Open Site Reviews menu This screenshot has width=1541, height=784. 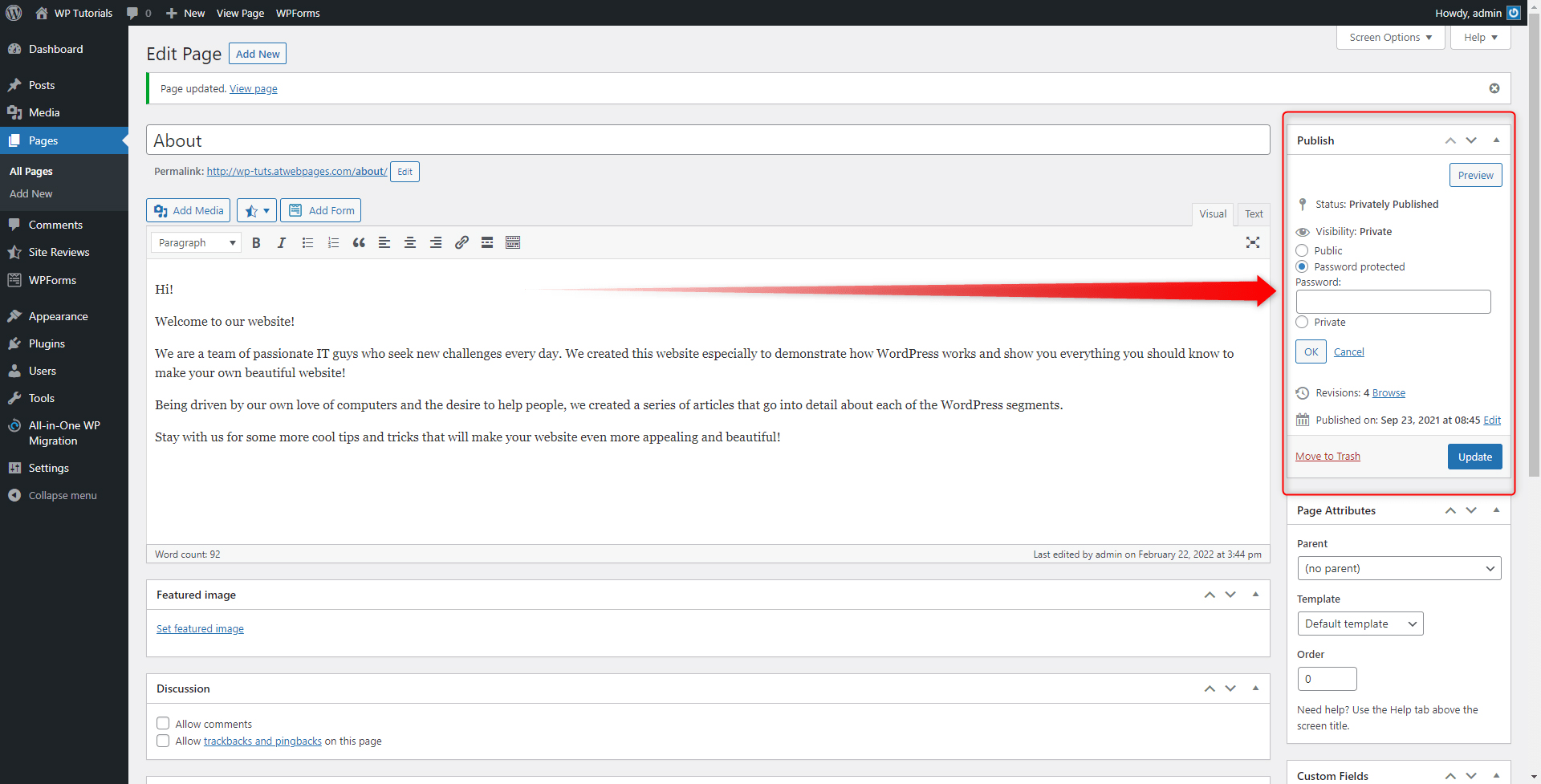coord(64,252)
